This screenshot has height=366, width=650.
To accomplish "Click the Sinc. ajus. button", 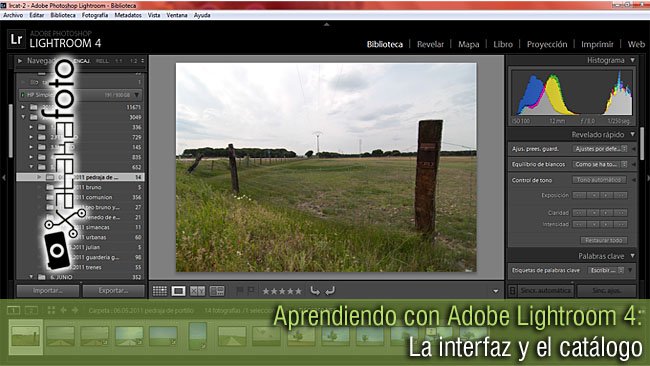I will pos(606,291).
